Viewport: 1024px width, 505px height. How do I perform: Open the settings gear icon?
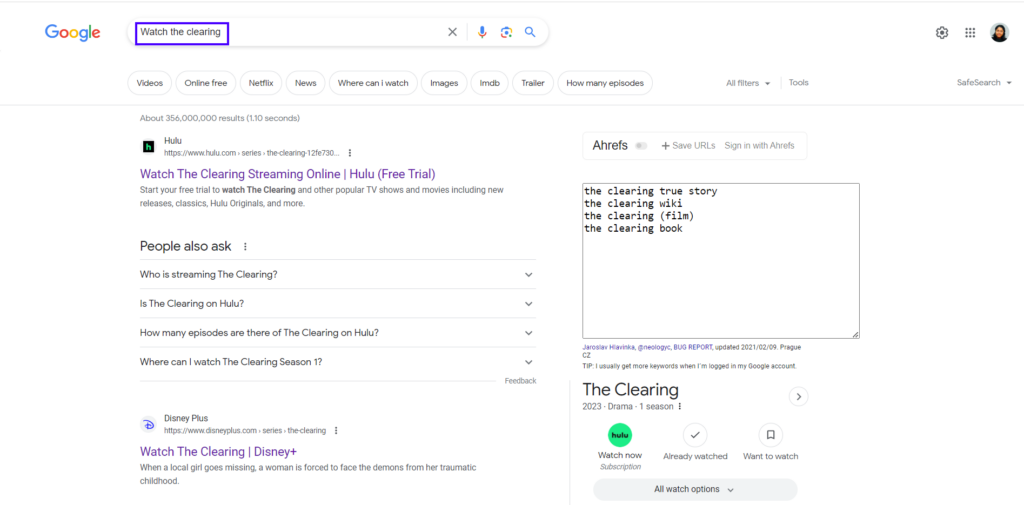[942, 33]
